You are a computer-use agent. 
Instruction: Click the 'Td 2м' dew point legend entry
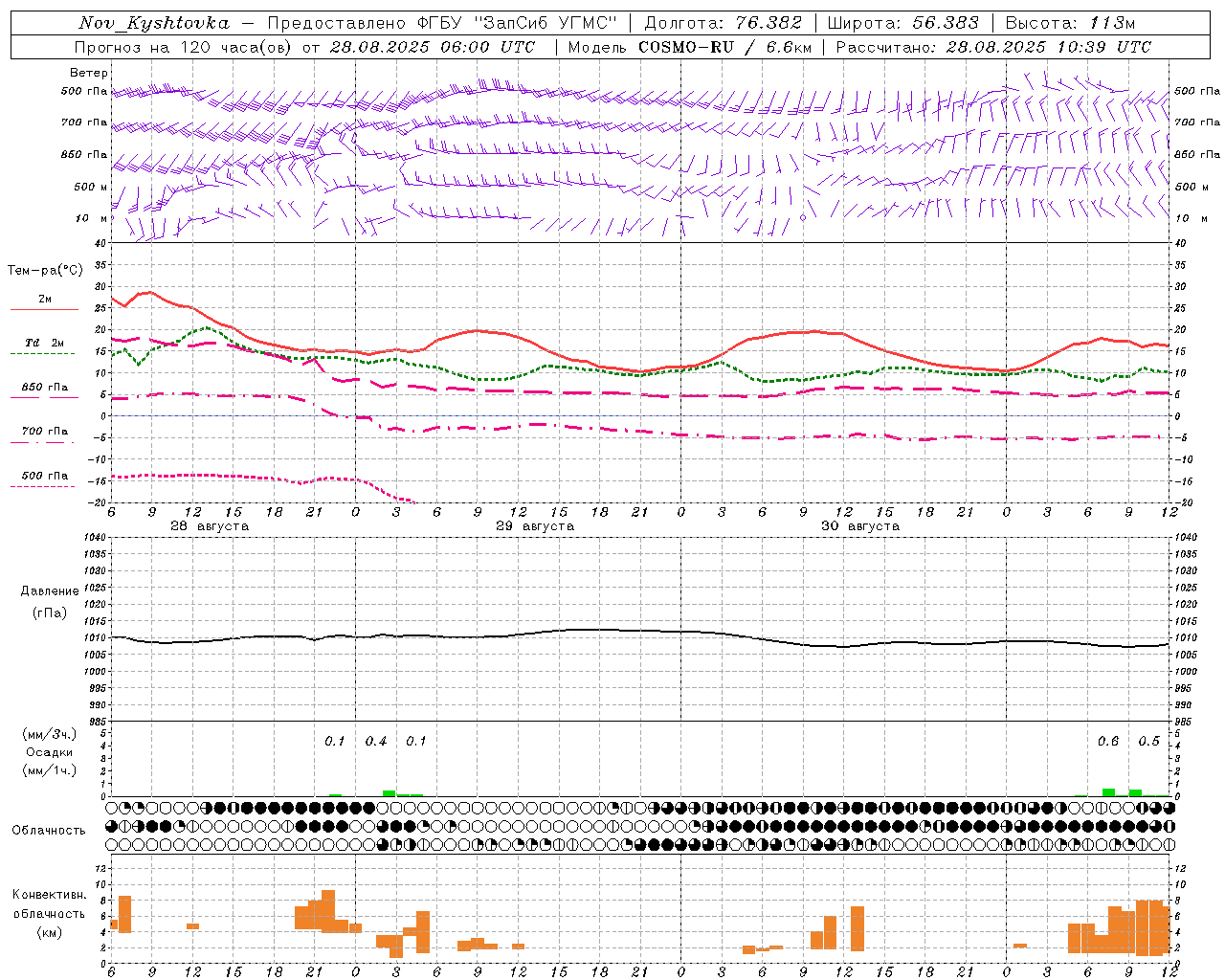tap(44, 343)
